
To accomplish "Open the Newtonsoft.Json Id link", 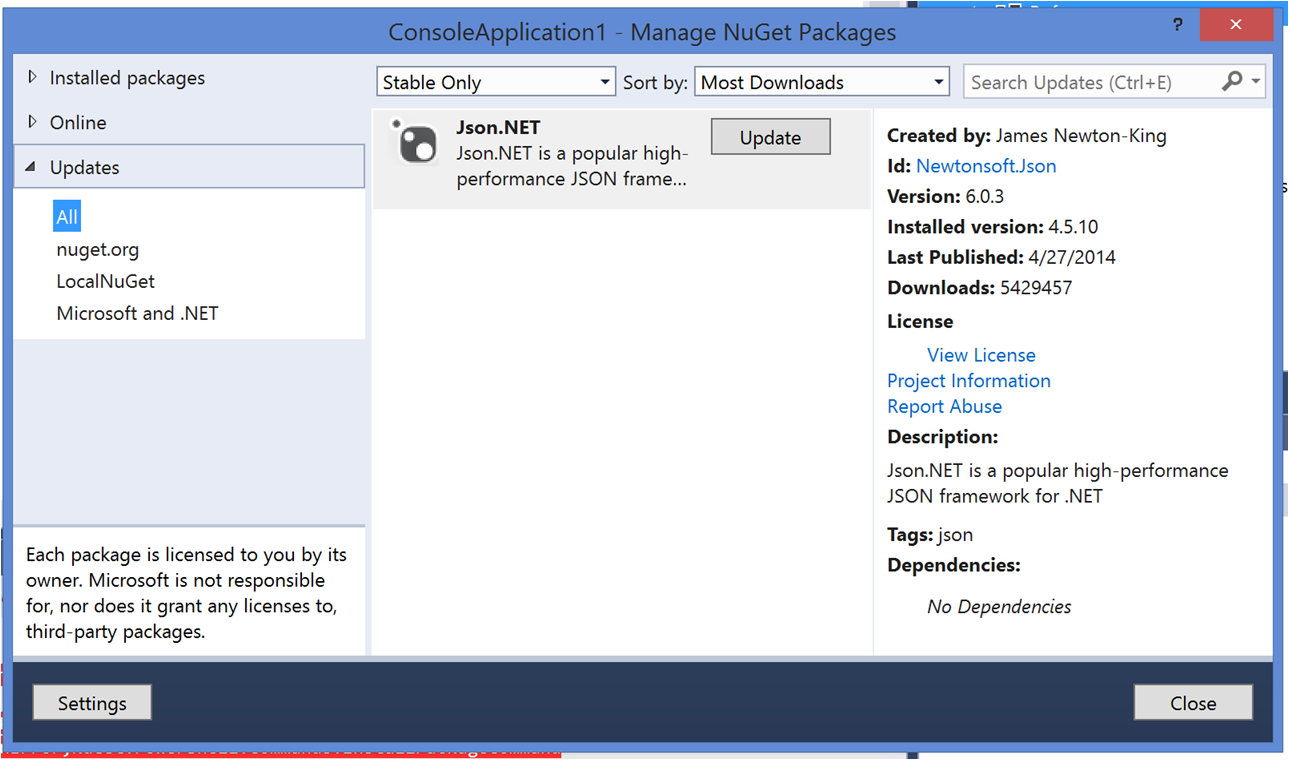I will click(985, 166).
